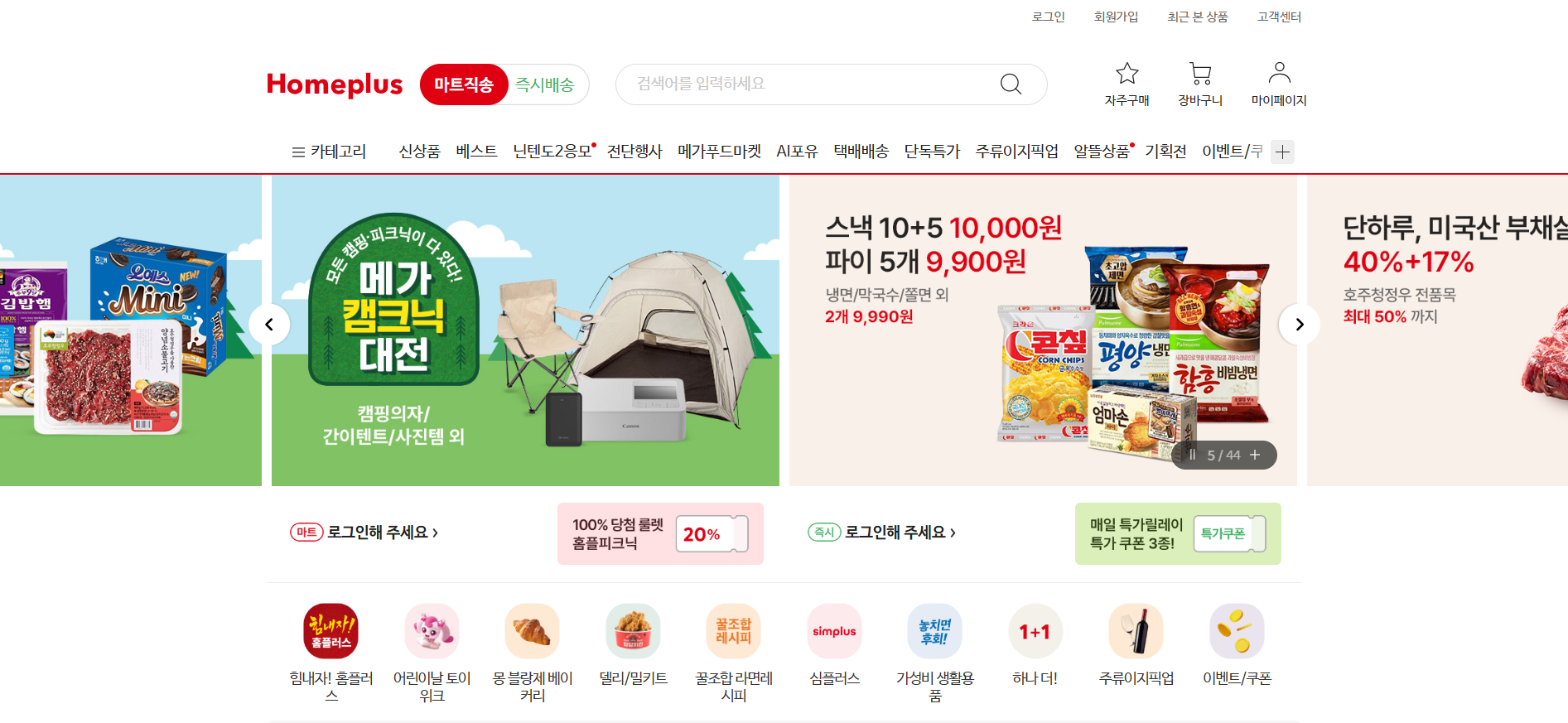
Task: Open the 전단행사 menu tab
Action: pos(634,152)
